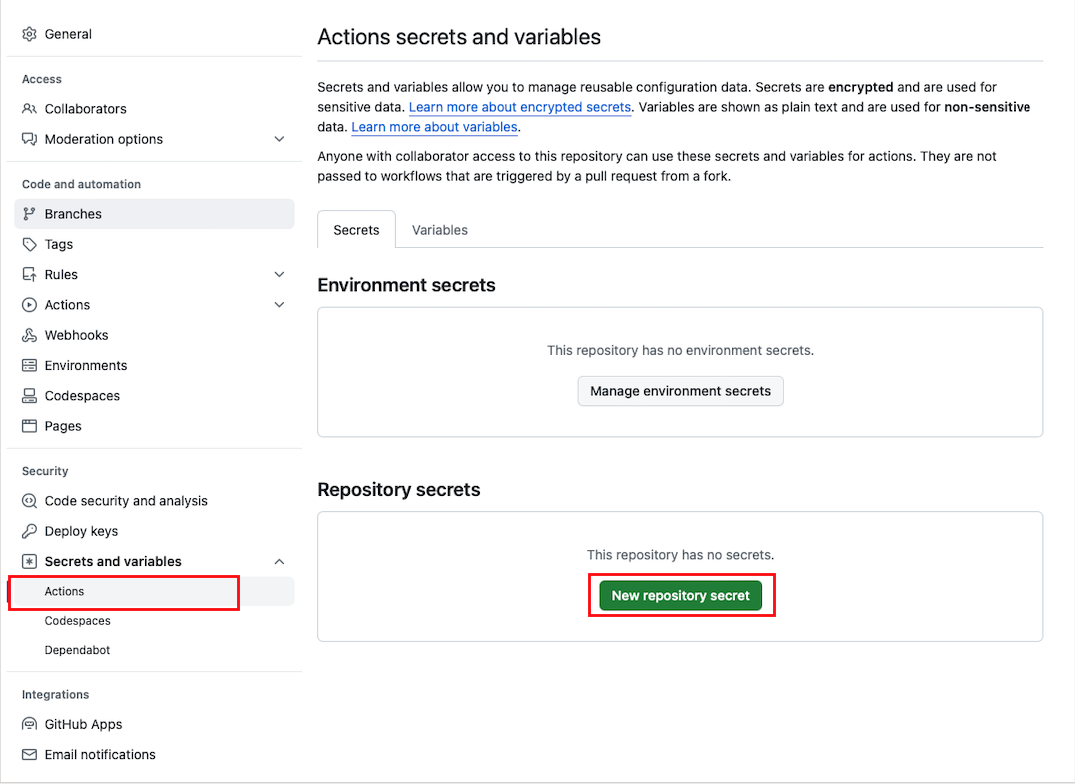
Task: Click the Email notifications envelope icon
Action: click(x=29, y=755)
